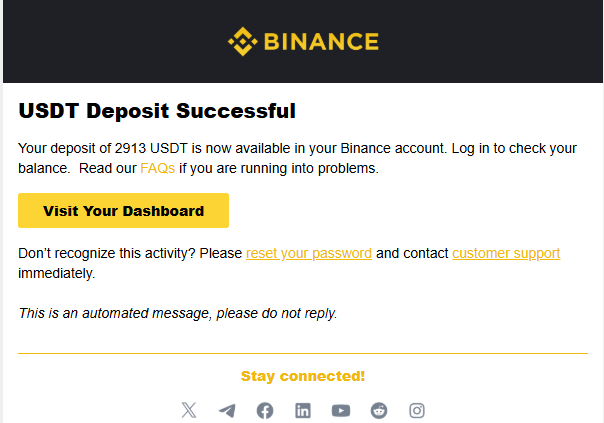Click the horizontal divider above footer
This screenshot has width=604, height=423.
coord(303,353)
